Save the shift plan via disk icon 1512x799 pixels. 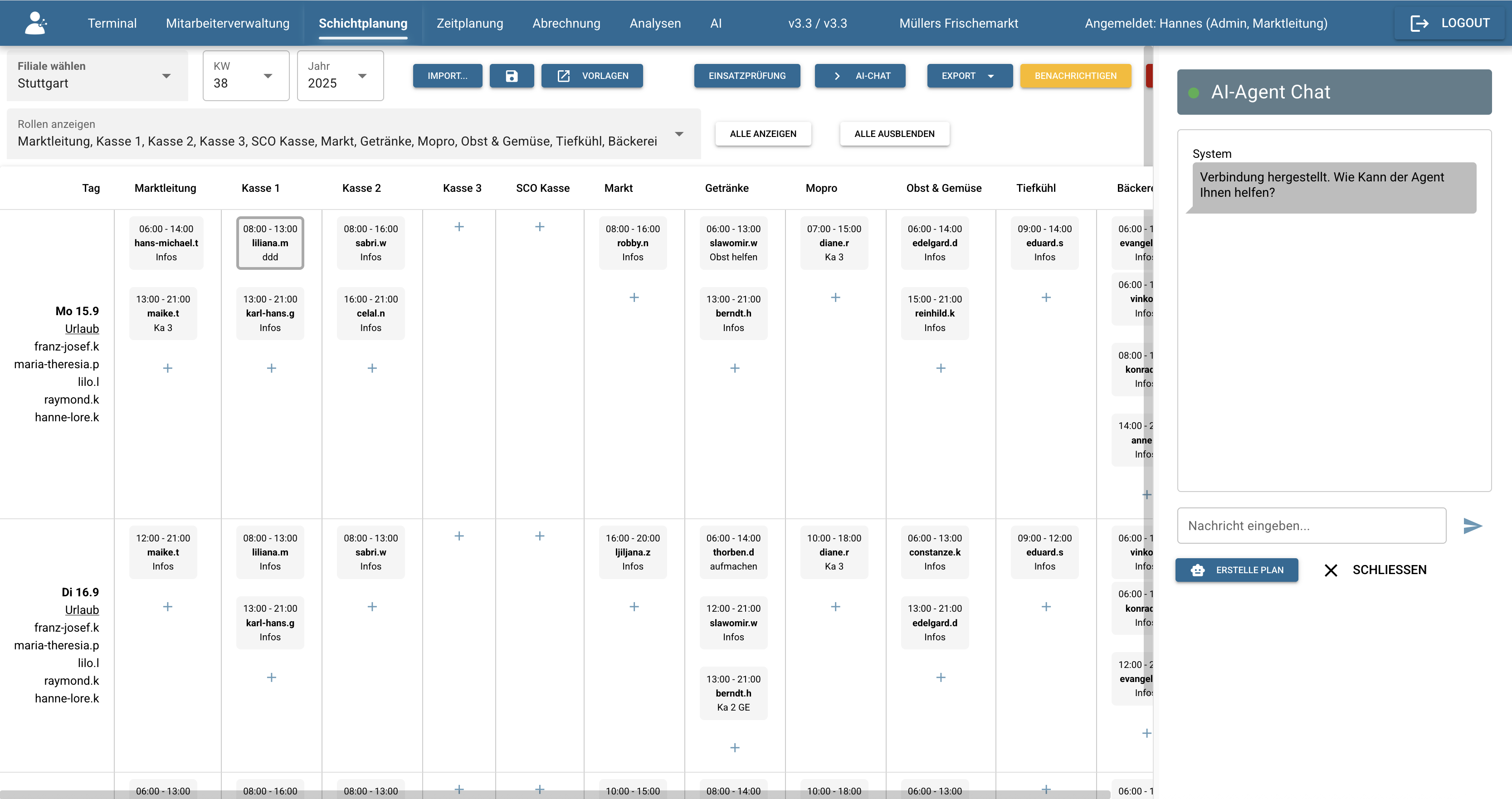point(512,76)
